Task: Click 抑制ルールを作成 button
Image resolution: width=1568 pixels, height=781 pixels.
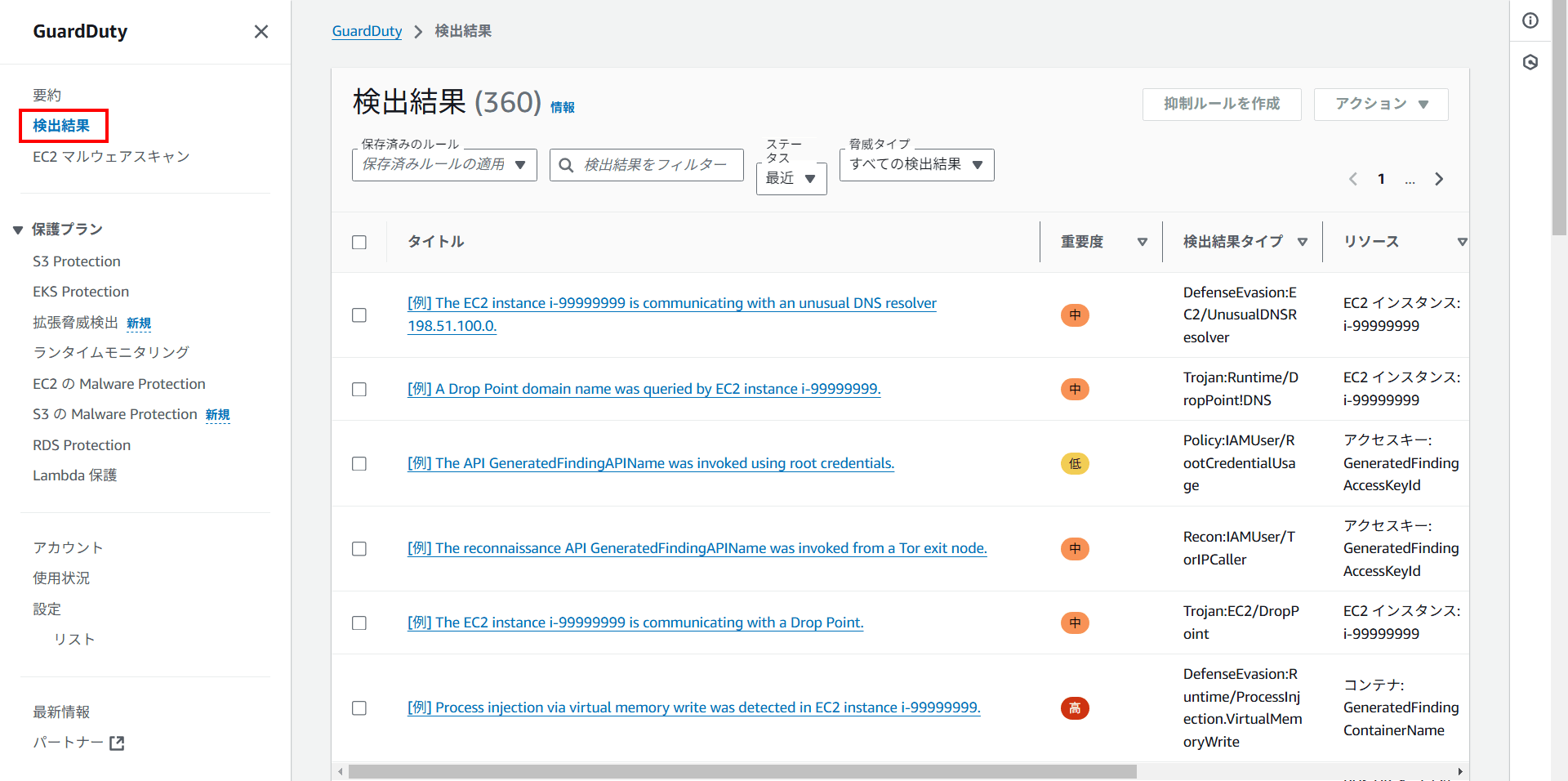Action: pos(1222,105)
